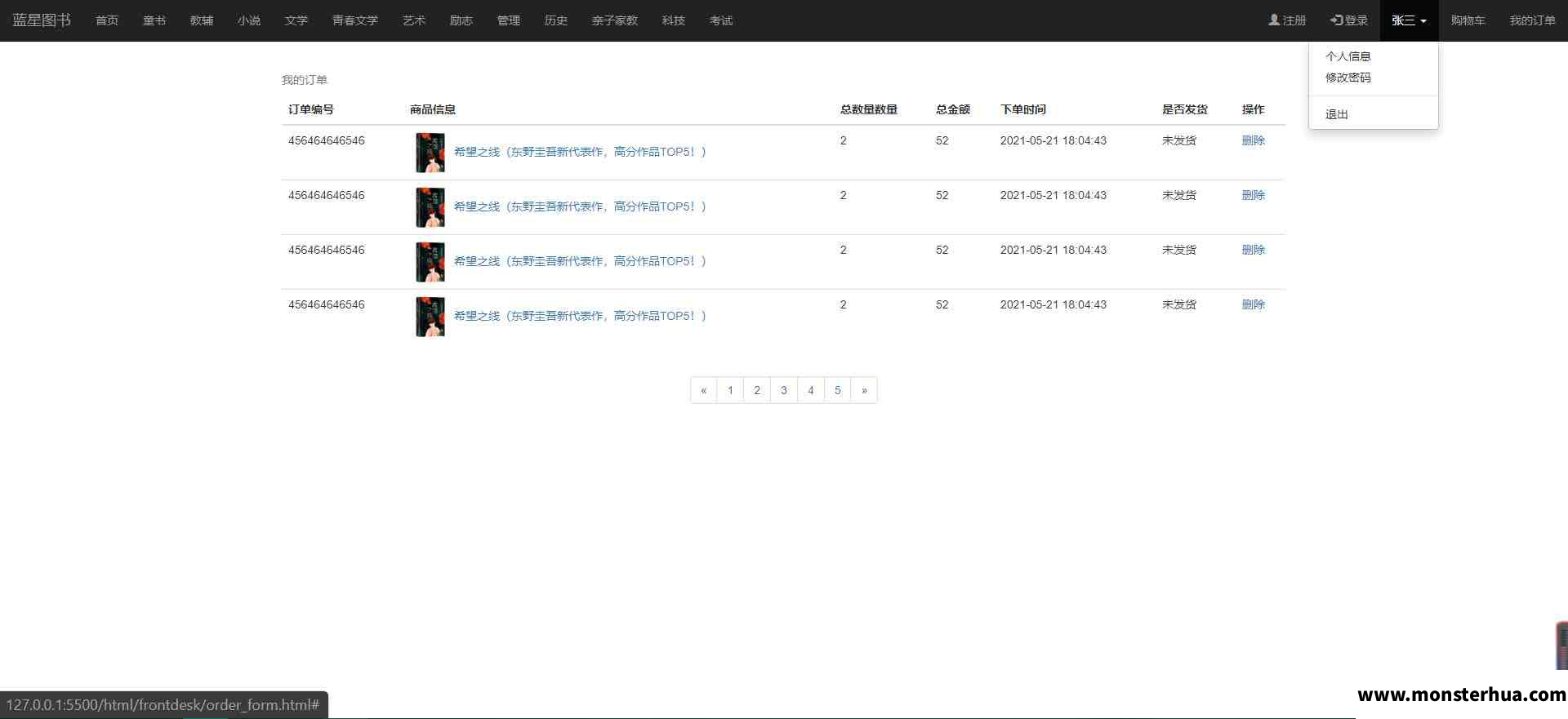Click the first order's book cover thumbnail

pos(430,153)
